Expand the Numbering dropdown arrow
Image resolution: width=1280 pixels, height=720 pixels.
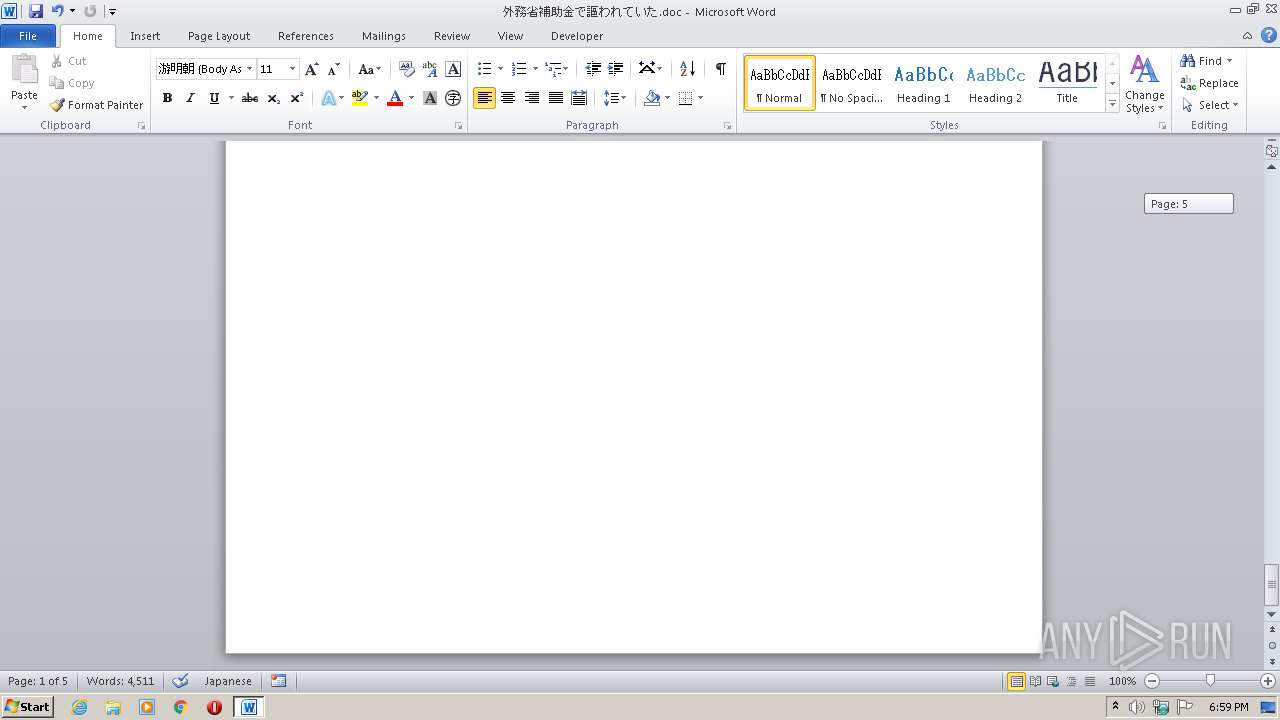coord(535,69)
